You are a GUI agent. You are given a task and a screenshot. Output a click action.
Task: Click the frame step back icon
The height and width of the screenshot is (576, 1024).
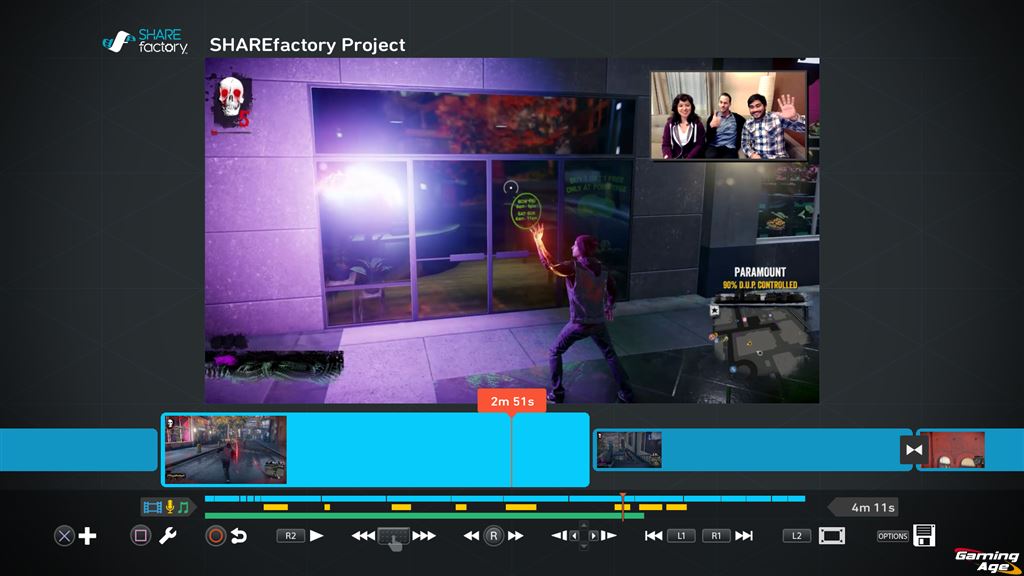pos(560,536)
